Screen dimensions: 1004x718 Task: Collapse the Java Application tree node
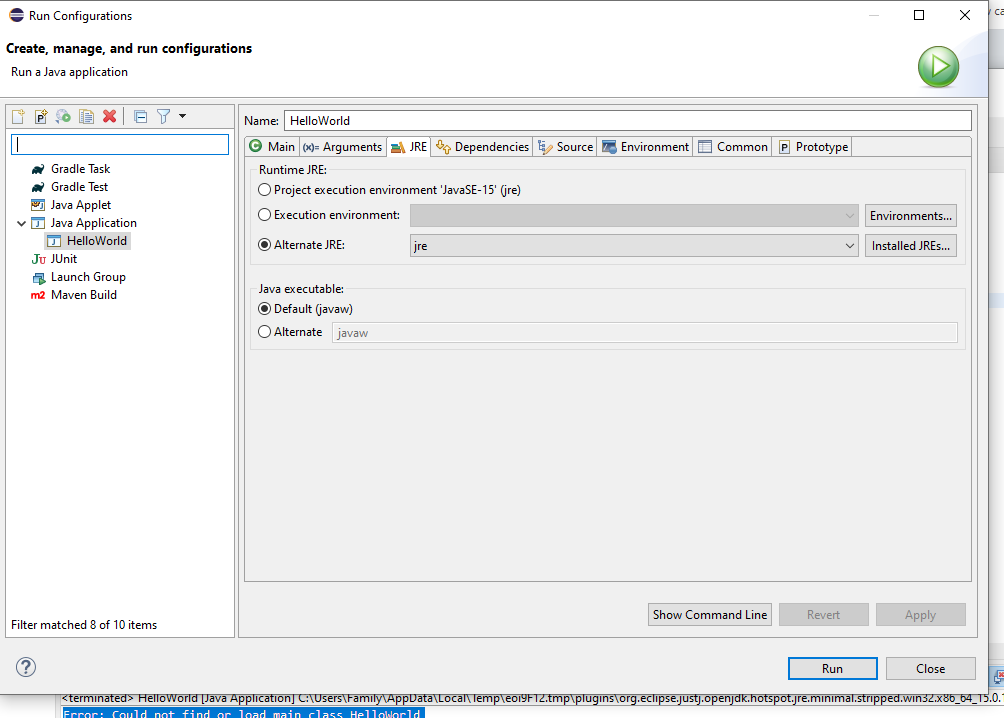tap(21, 223)
